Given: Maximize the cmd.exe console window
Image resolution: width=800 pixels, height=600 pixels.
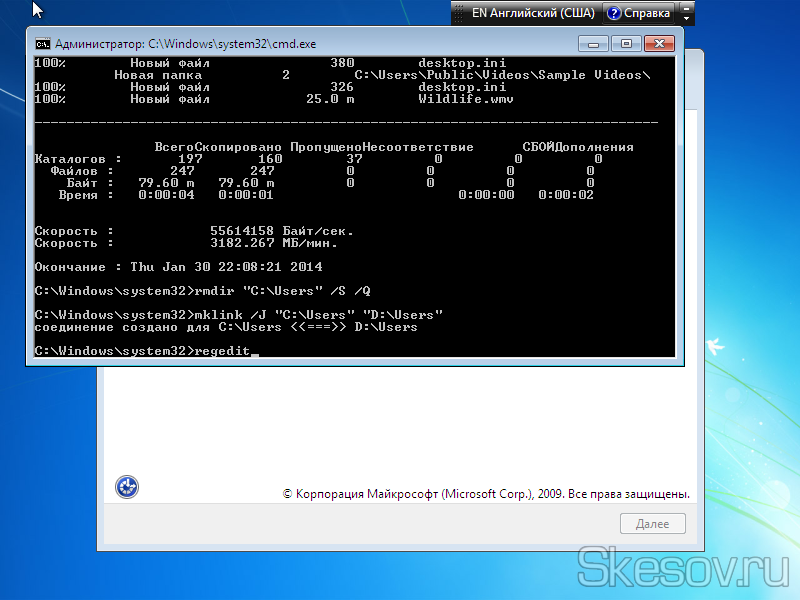Looking at the screenshot, I should [x=626, y=43].
